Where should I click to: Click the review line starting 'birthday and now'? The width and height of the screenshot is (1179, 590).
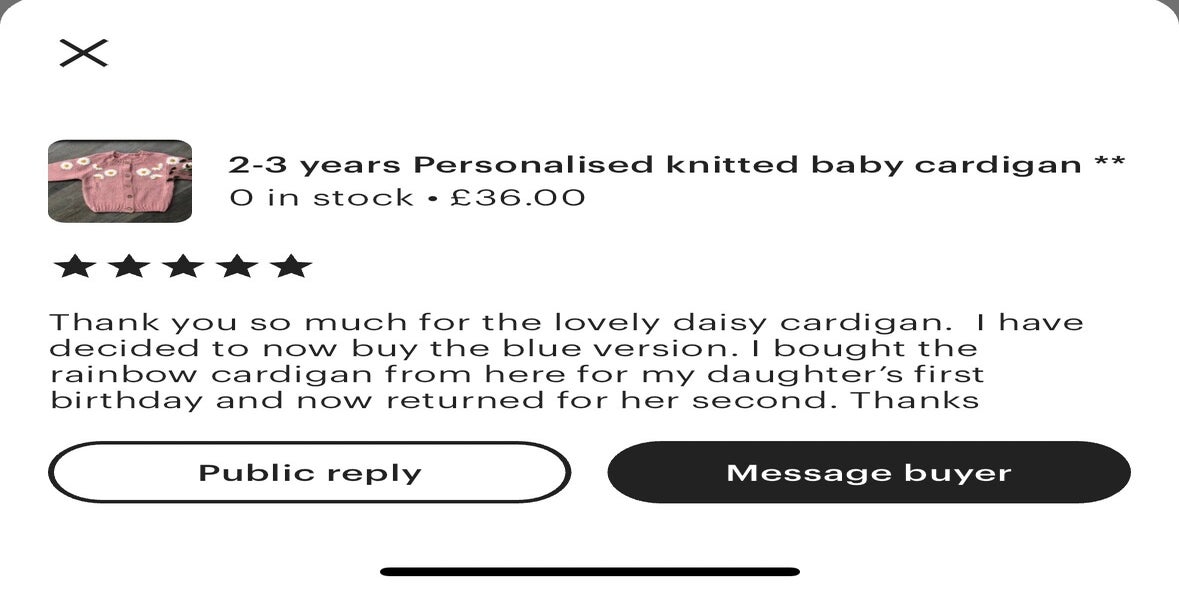tap(514, 399)
